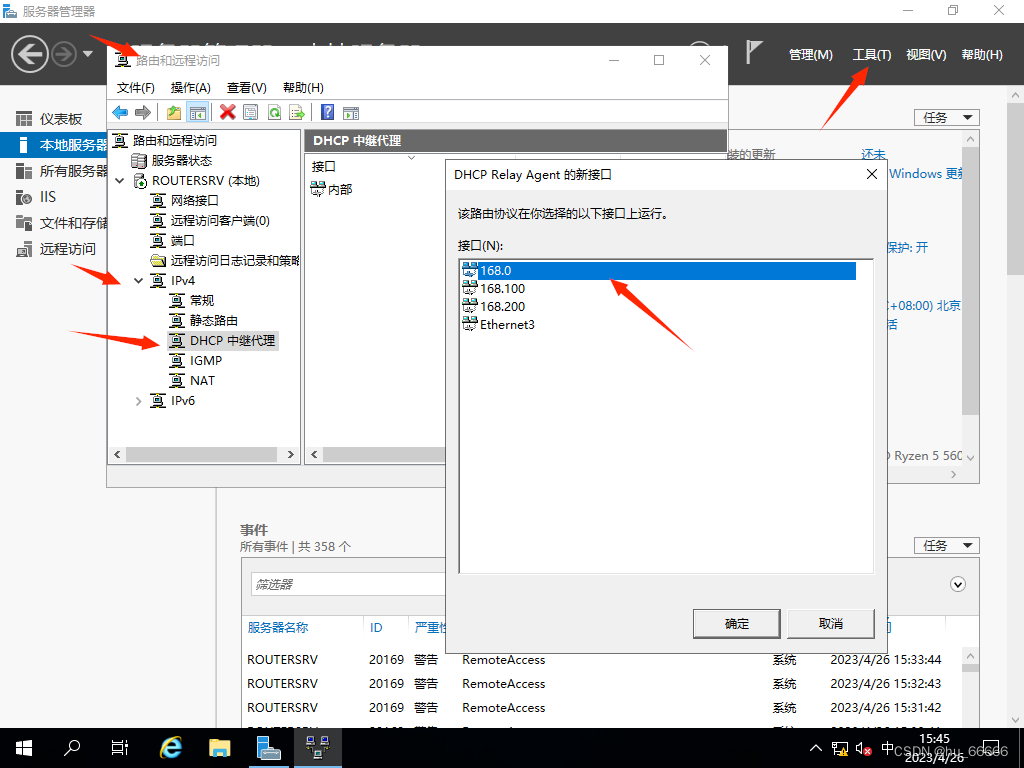Open the blue question-mark Help icon
Image resolution: width=1024 pixels, height=768 pixels.
tap(328, 112)
